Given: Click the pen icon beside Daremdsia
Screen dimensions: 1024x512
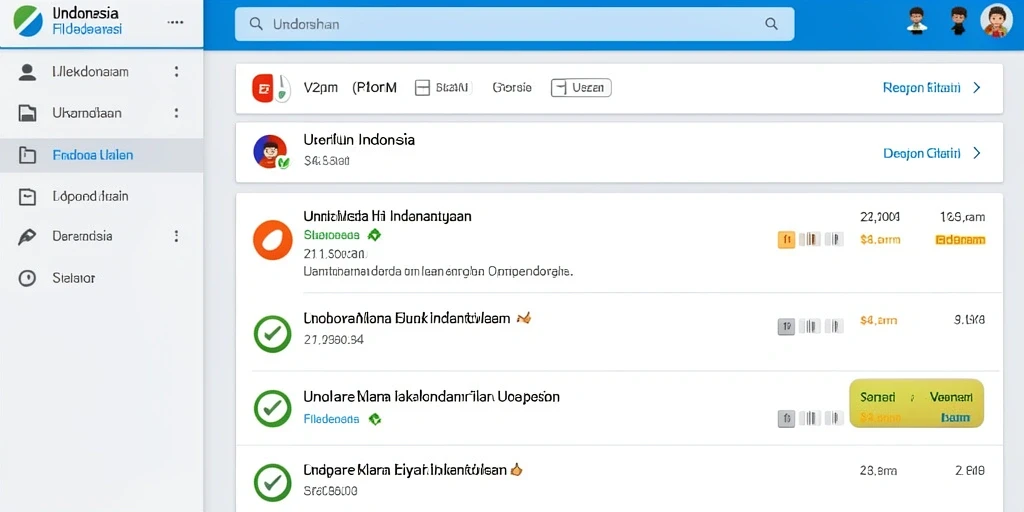Looking at the screenshot, I should pyautogui.click(x=27, y=236).
